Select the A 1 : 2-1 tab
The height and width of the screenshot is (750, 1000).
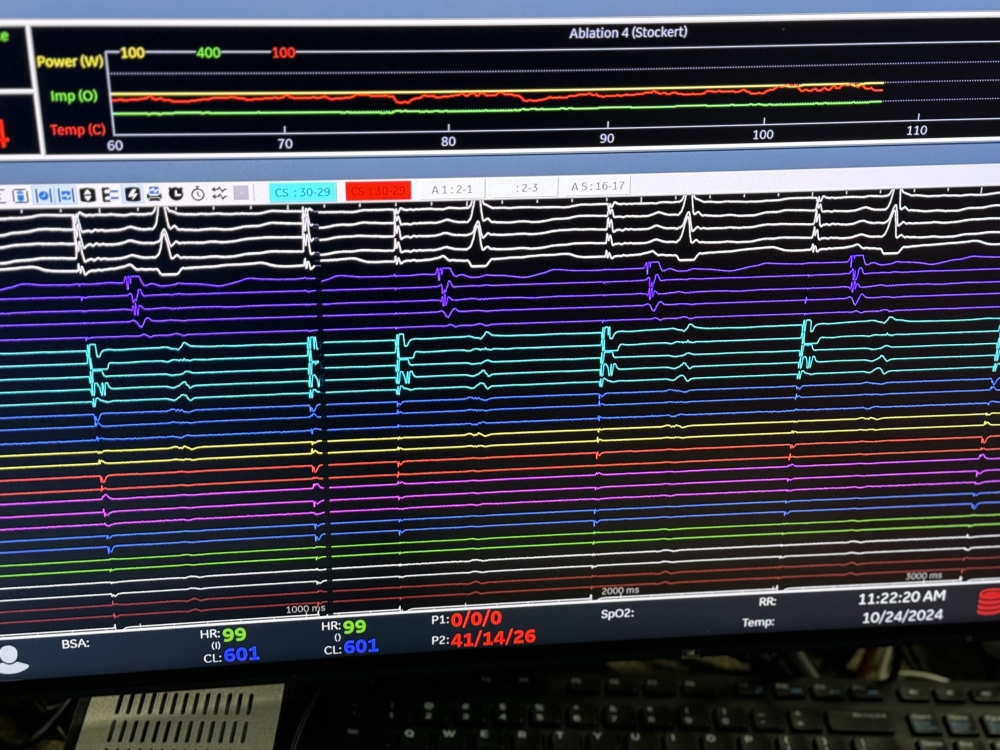pos(452,189)
